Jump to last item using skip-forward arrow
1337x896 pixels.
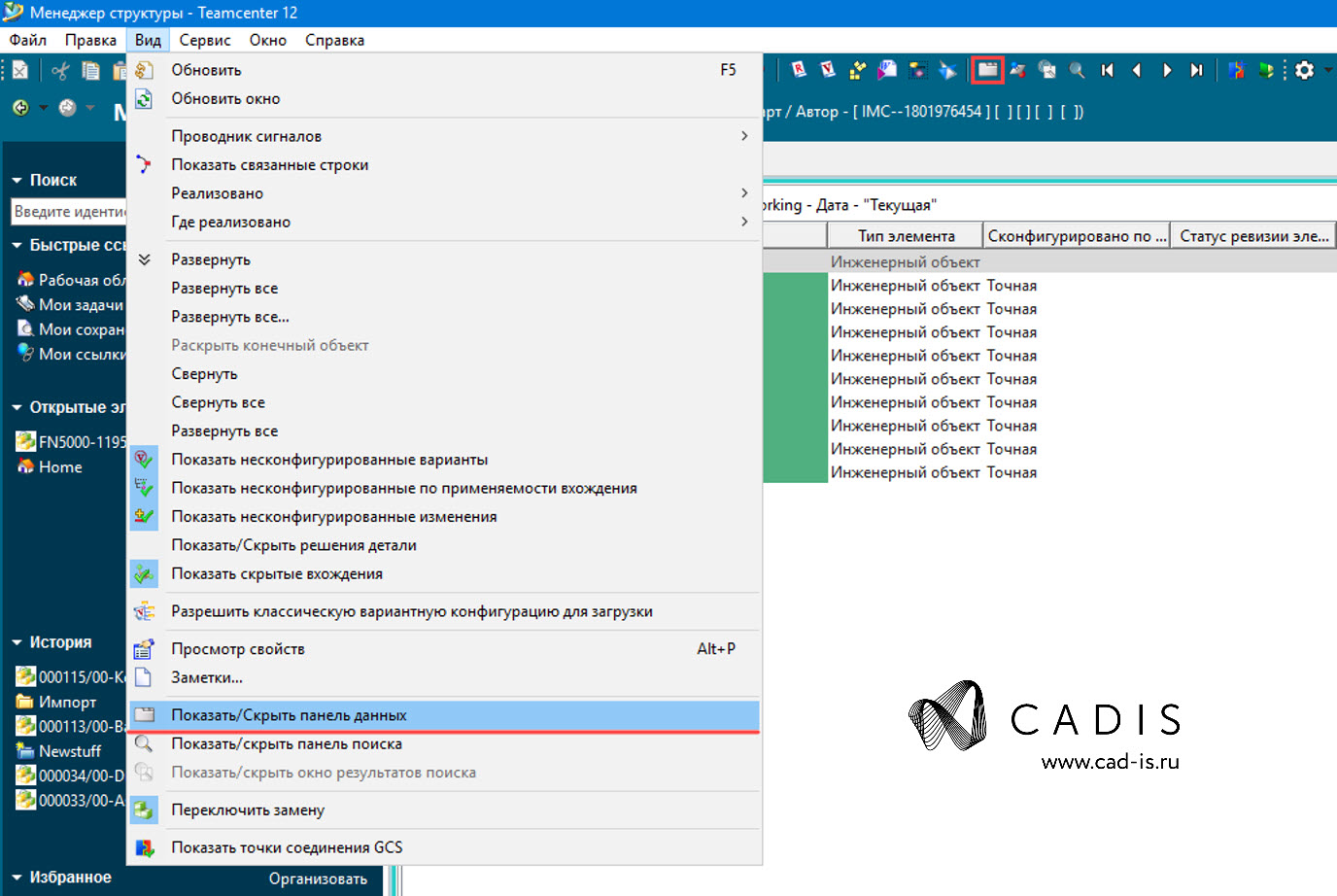coord(1196,70)
